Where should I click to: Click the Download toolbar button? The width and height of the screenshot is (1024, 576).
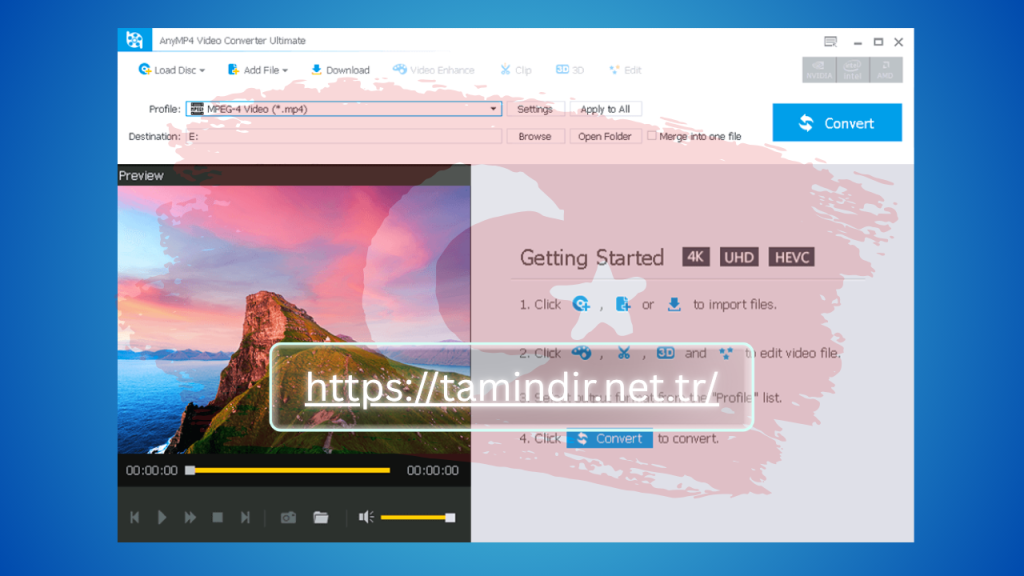point(340,70)
